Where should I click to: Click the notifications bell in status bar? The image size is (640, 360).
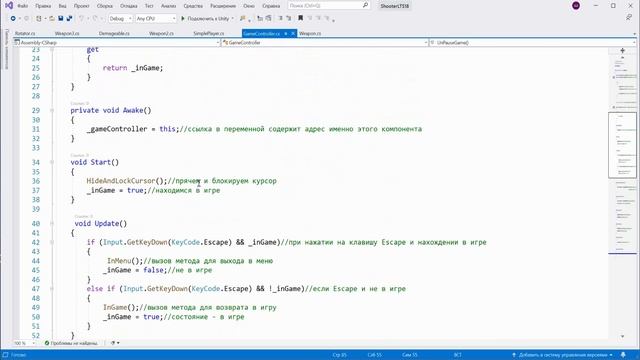point(623,355)
